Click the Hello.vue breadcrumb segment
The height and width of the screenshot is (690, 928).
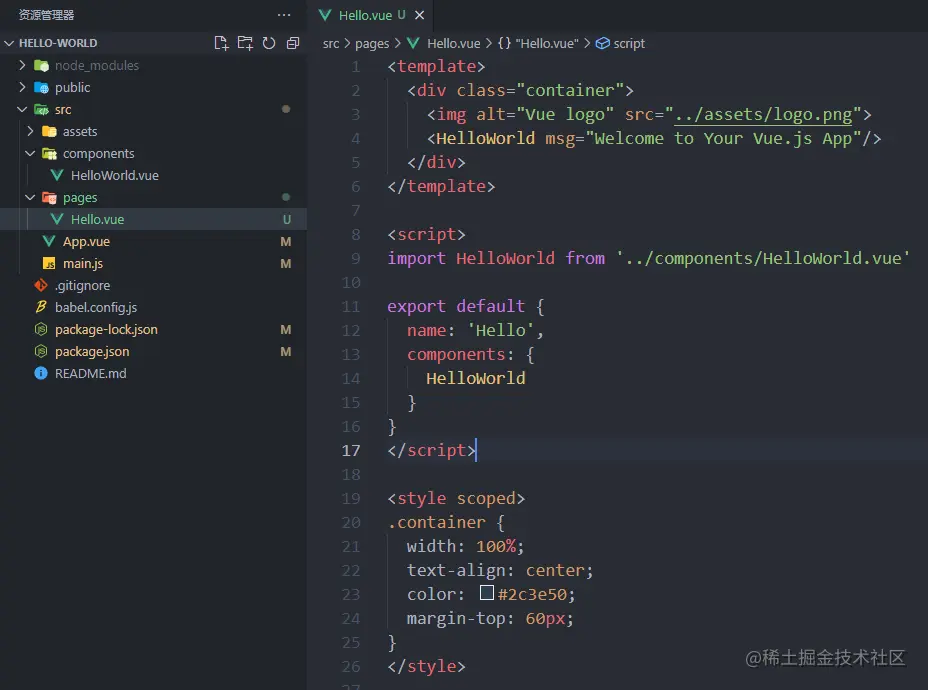tap(453, 43)
